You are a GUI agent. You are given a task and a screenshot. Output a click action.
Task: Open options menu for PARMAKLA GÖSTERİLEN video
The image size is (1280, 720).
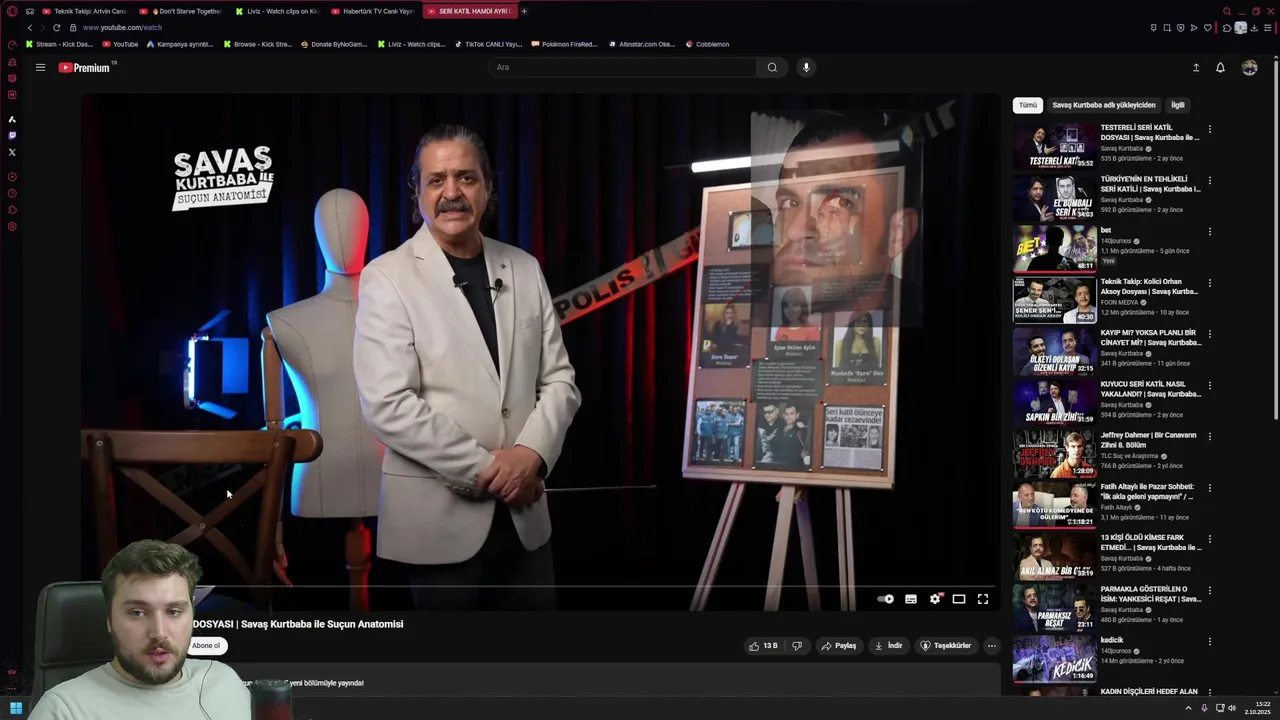pyautogui.click(x=1209, y=590)
